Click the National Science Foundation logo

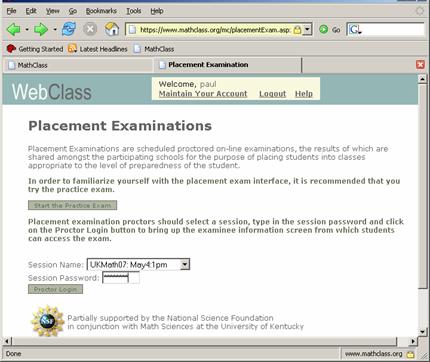[x=48, y=321]
